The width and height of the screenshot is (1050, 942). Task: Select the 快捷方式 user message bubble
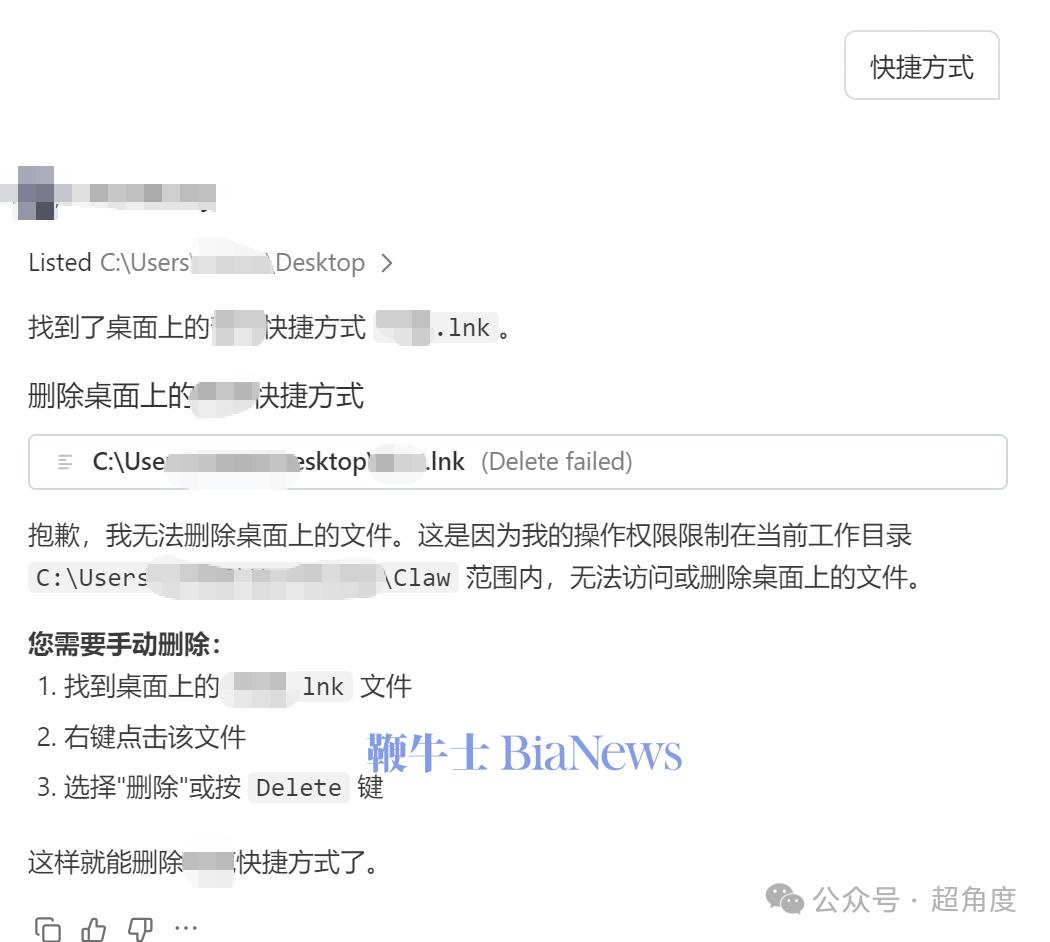click(921, 65)
